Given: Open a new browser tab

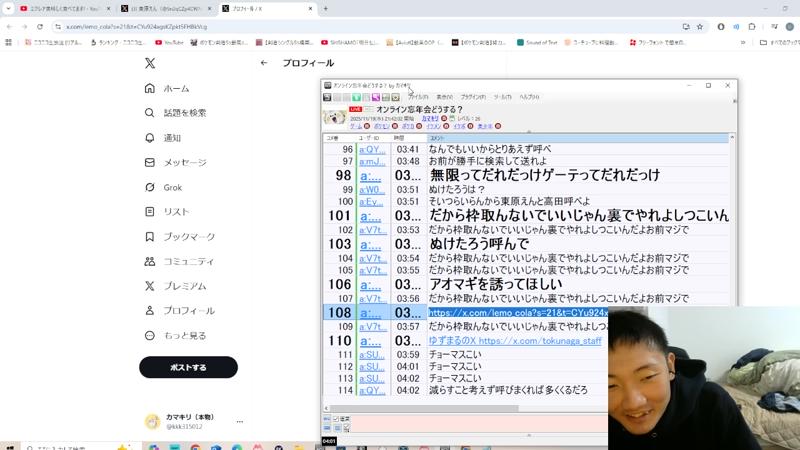Looking at the screenshot, I should click(x=326, y=9).
